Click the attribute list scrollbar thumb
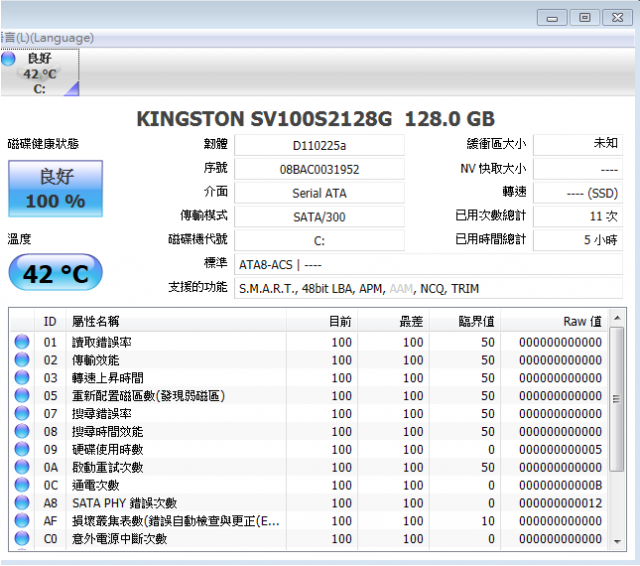Image resolution: width=640 pixels, height=566 pixels. (x=617, y=399)
